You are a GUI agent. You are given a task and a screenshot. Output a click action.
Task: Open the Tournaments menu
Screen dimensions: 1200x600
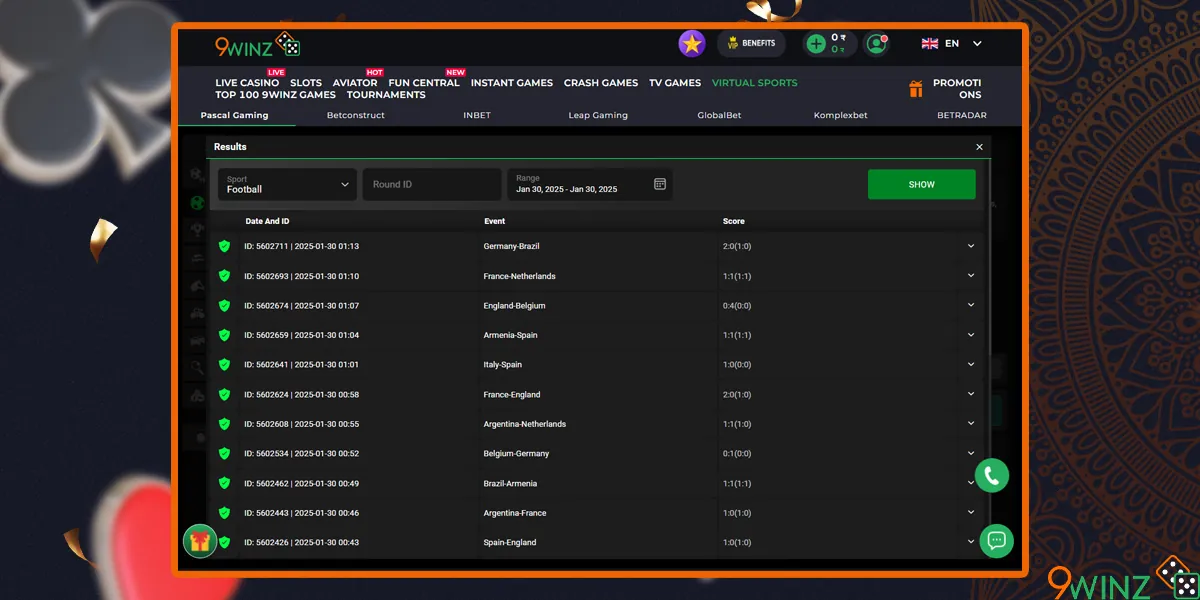pyautogui.click(x=386, y=95)
